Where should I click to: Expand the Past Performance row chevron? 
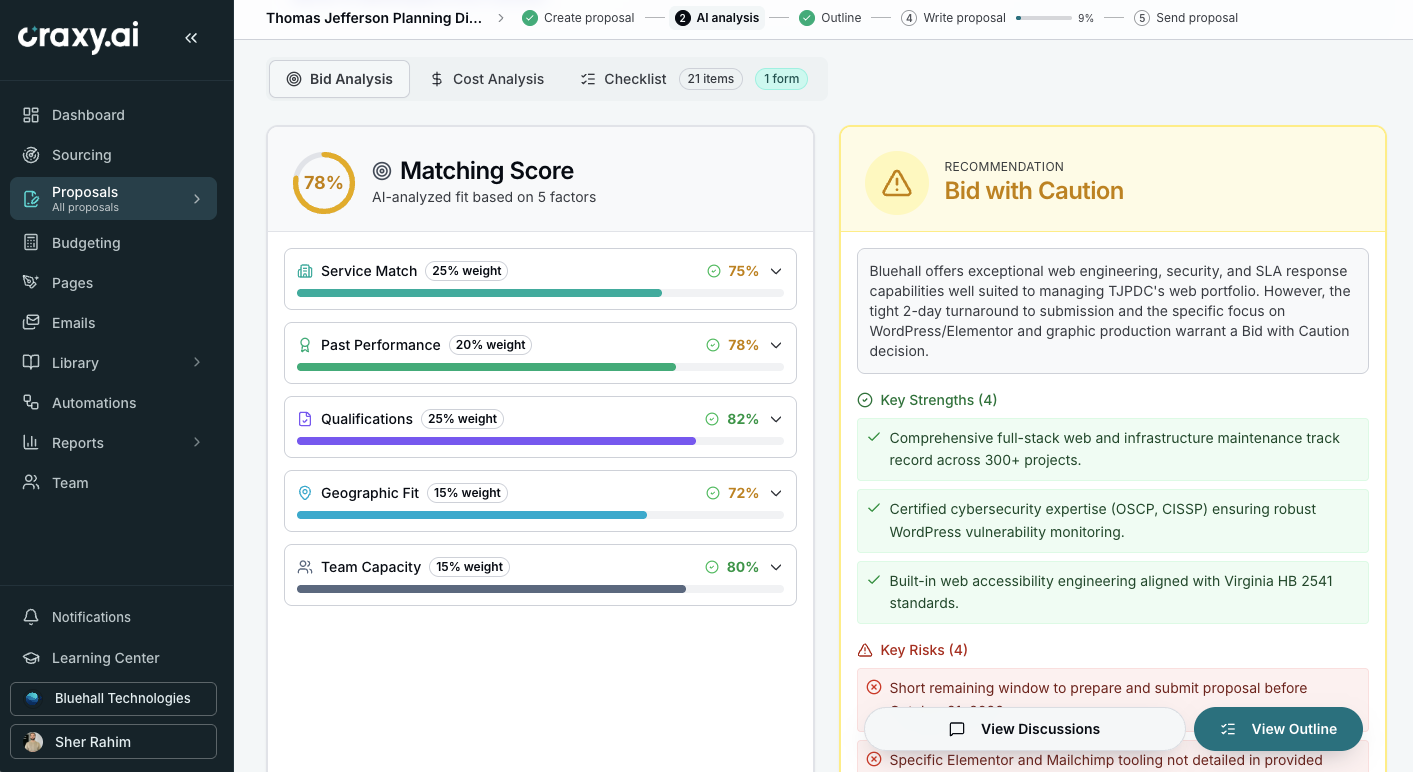pos(776,345)
